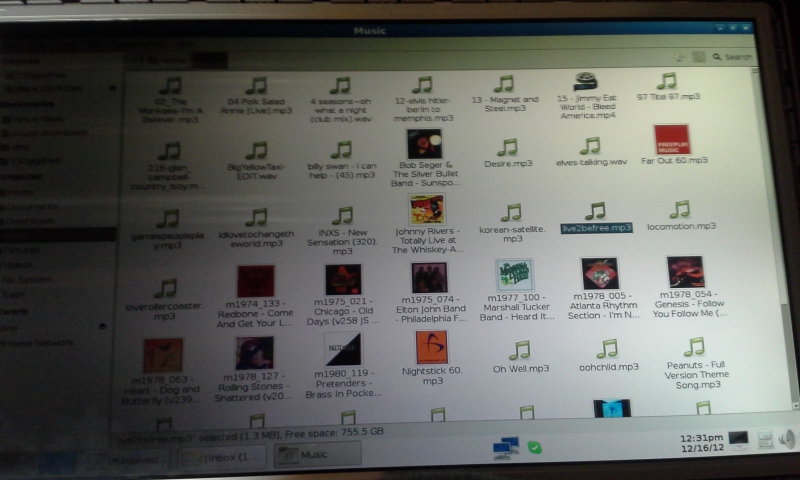Screen dimensions: 800x480
Task: Select the idlovetochangetheworld.mp3 icon
Action: [256, 217]
